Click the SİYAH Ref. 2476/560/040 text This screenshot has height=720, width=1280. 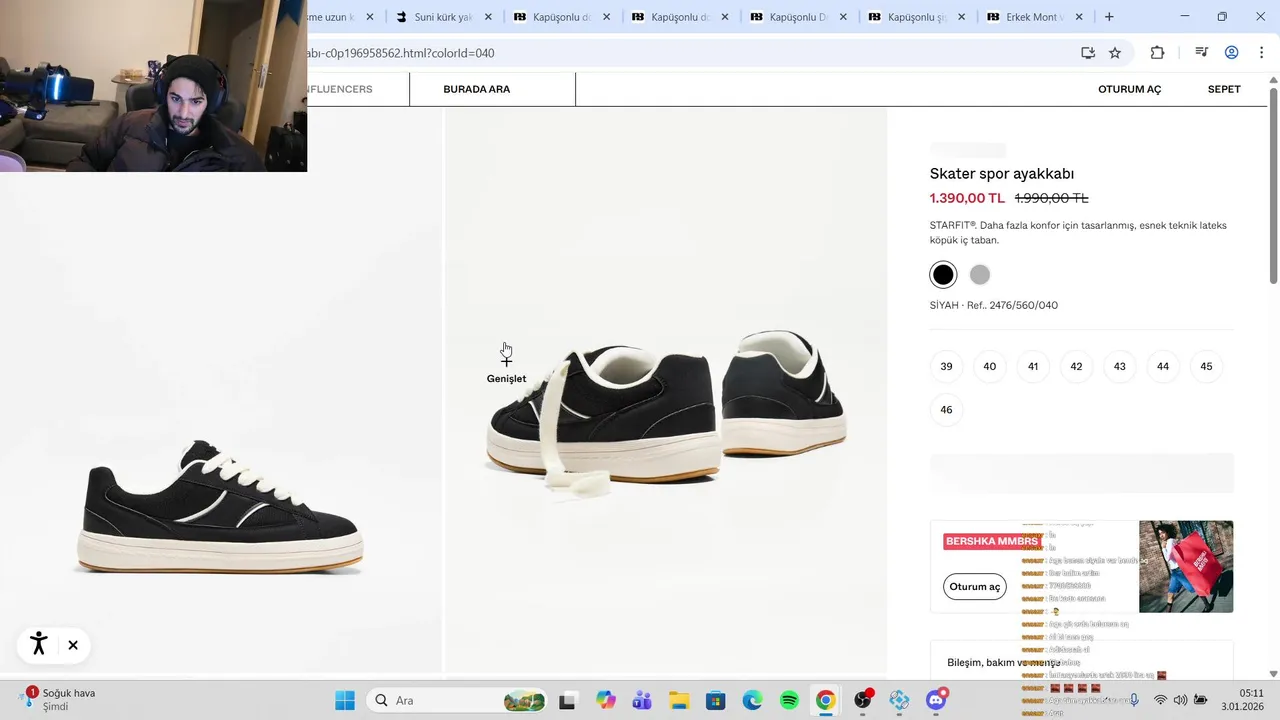(994, 305)
